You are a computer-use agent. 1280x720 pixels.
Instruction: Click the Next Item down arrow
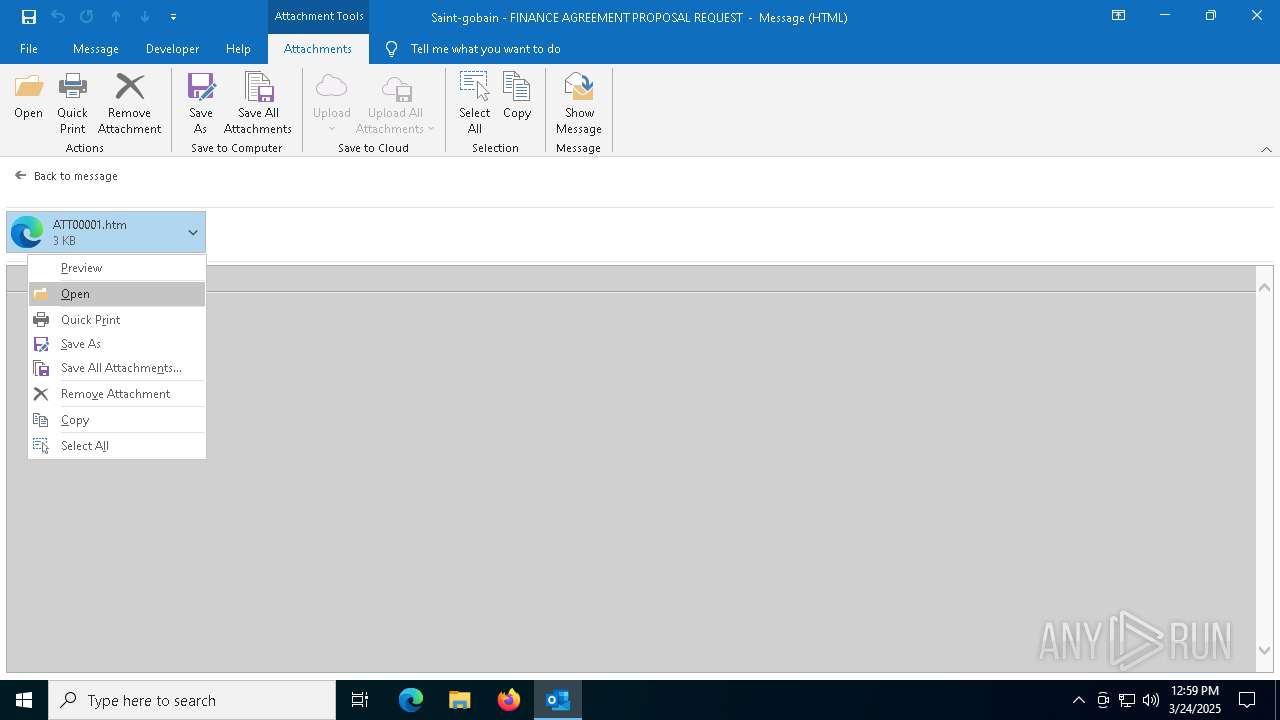pyautogui.click(x=145, y=17)
